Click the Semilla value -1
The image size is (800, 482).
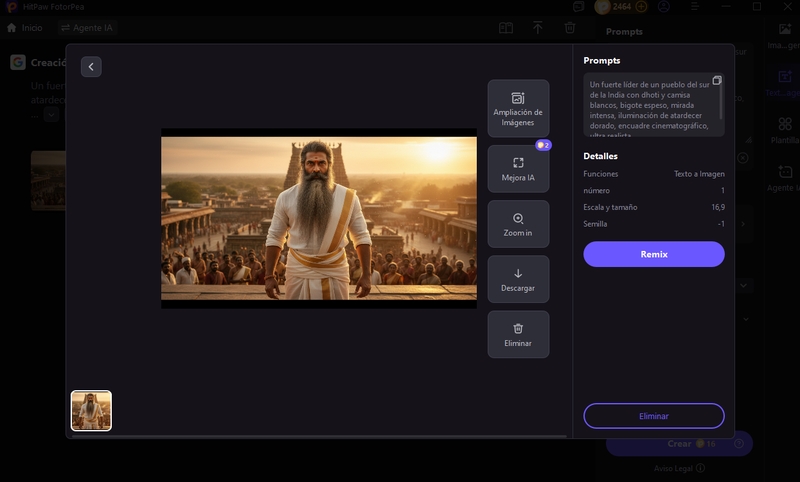[721, 224]
